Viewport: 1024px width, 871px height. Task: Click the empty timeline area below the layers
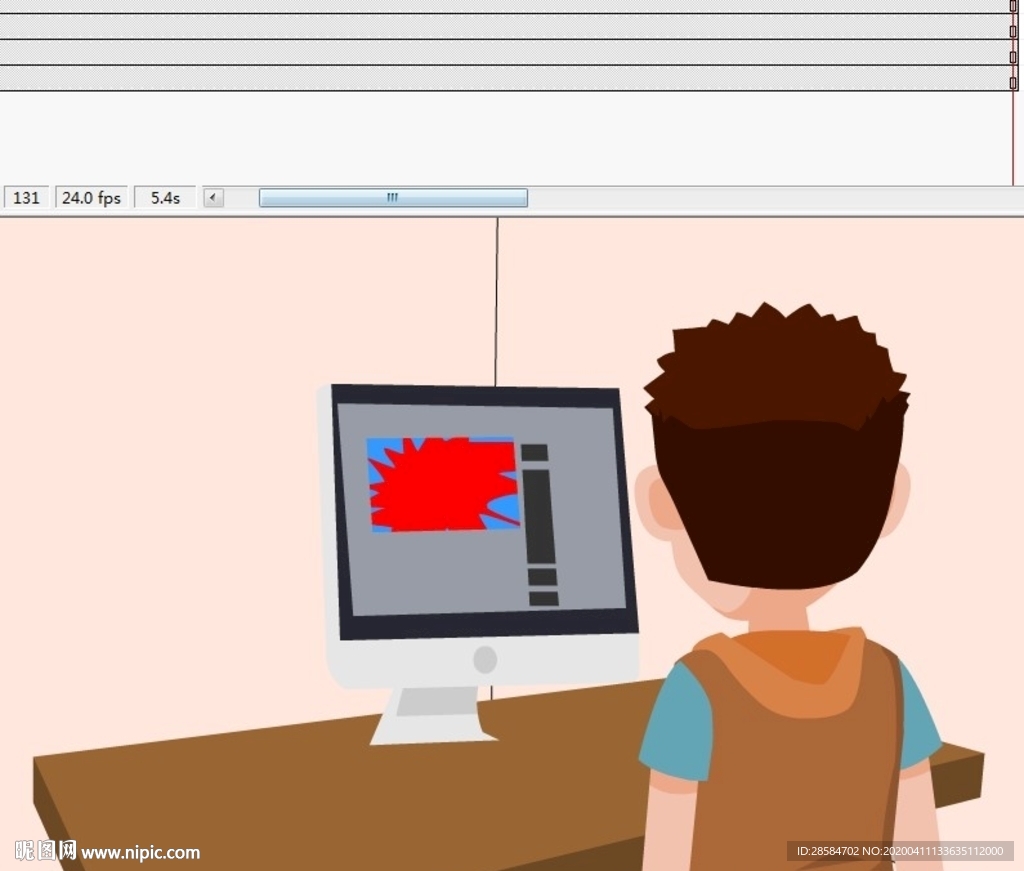tap(500, 138)
